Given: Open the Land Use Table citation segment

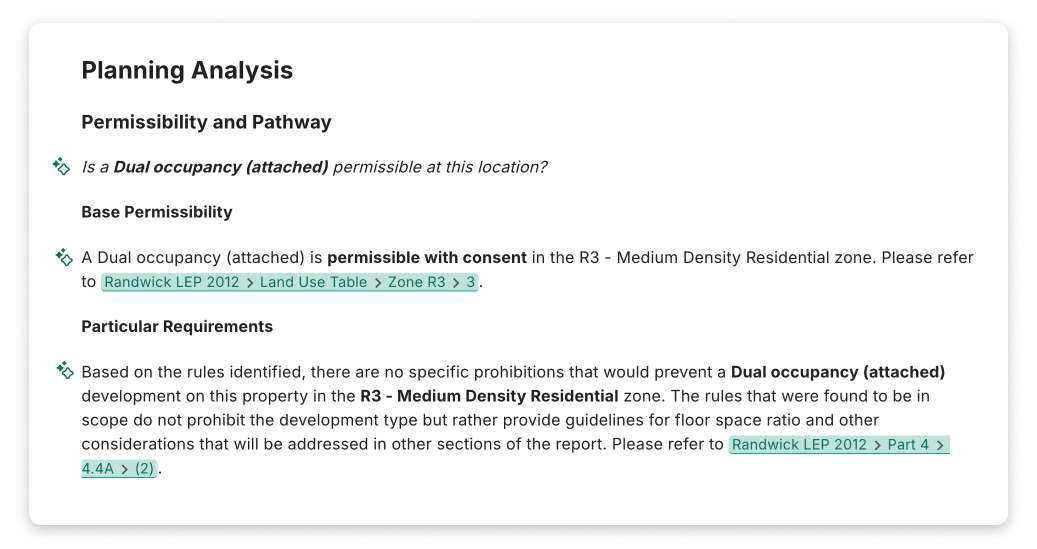Looking at the screenshot, I should pyautogui.click(x=313, y=282).
